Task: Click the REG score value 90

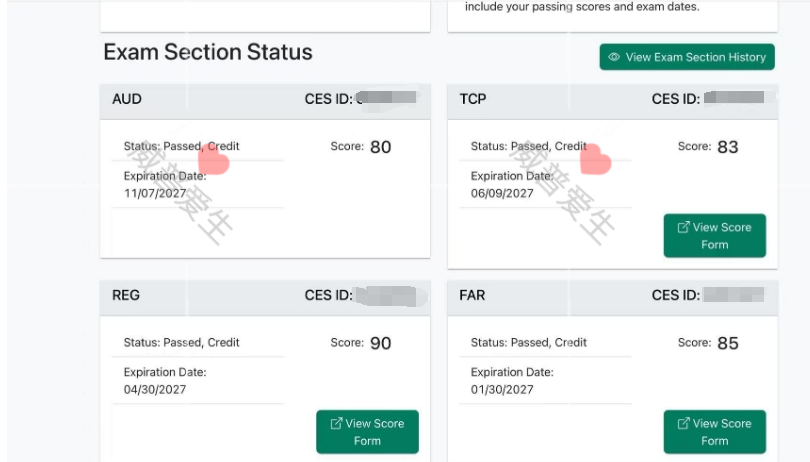Action: click(x=381, y=343)
